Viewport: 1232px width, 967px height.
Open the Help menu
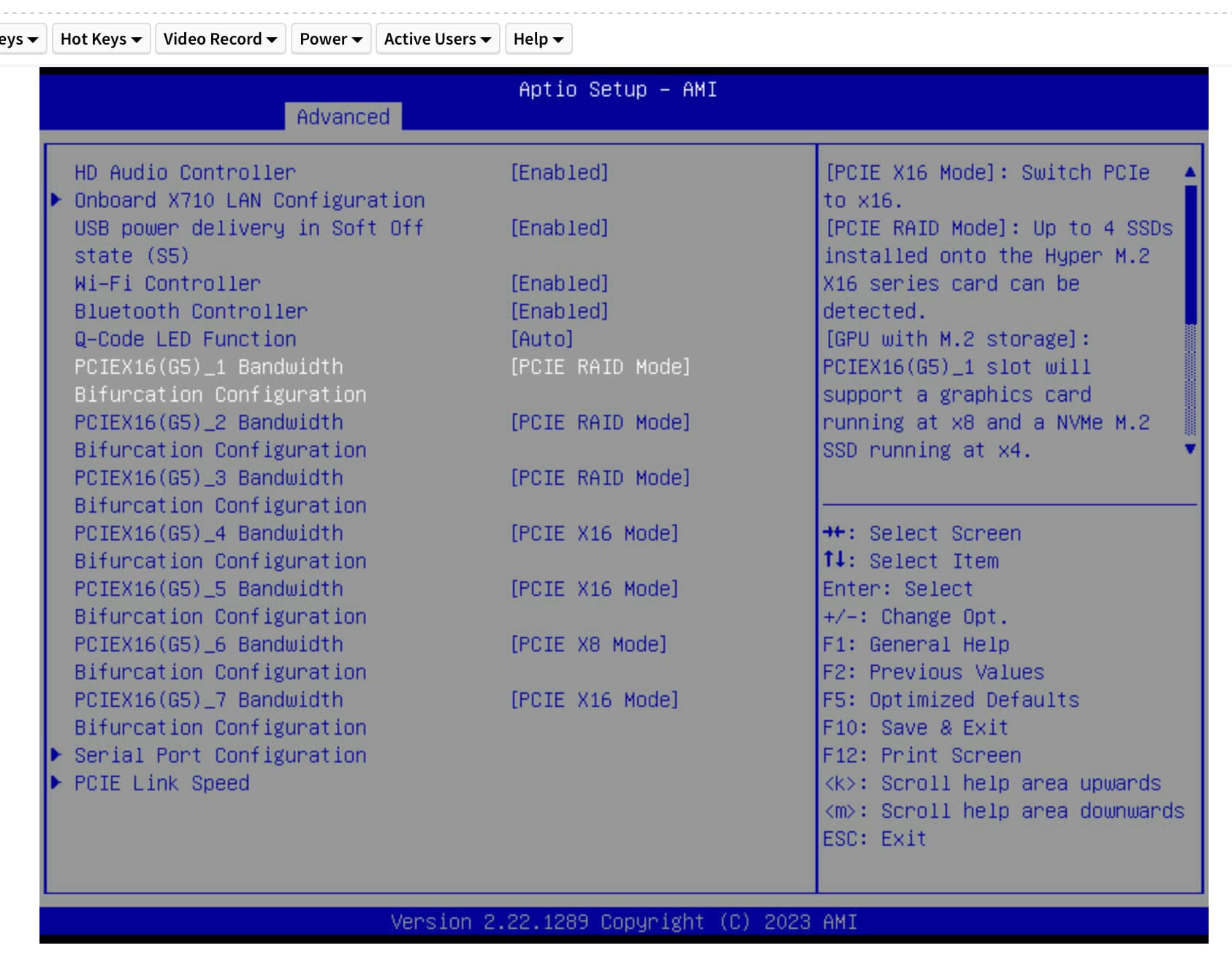(538, 39)
